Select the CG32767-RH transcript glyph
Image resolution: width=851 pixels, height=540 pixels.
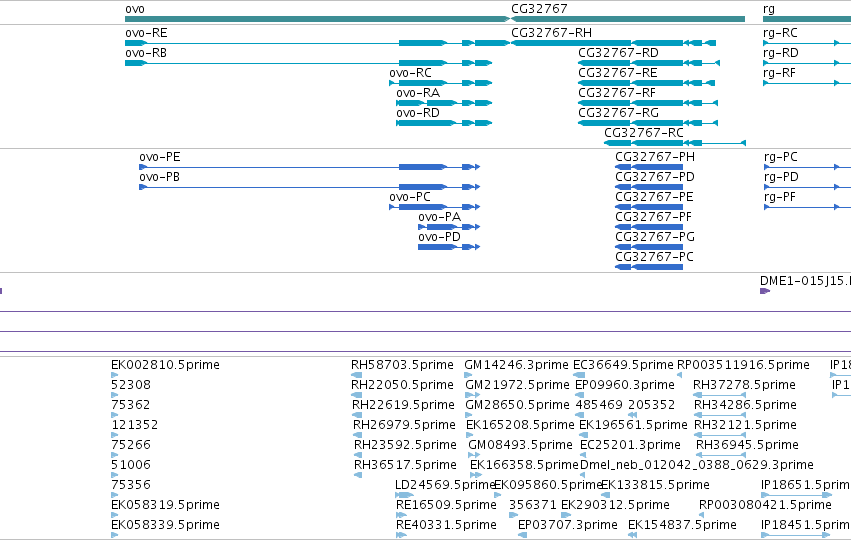613,43
